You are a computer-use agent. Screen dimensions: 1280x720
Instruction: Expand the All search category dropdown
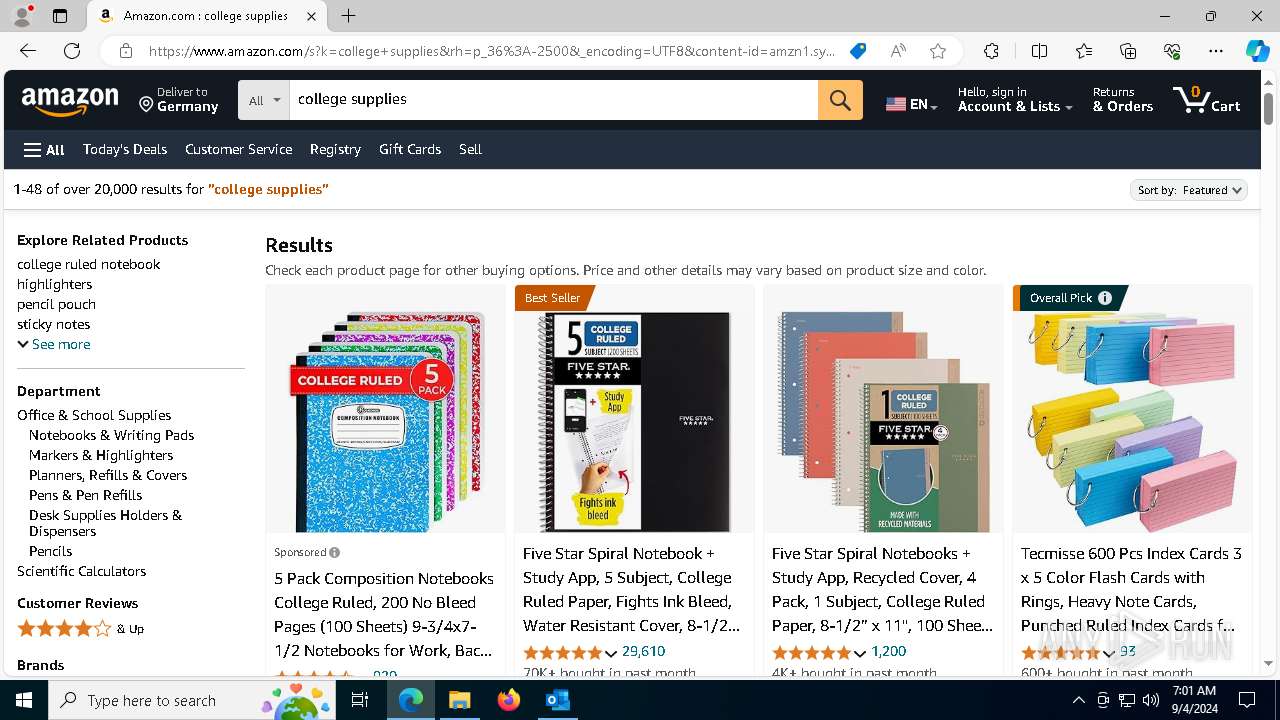coord(264,100)
